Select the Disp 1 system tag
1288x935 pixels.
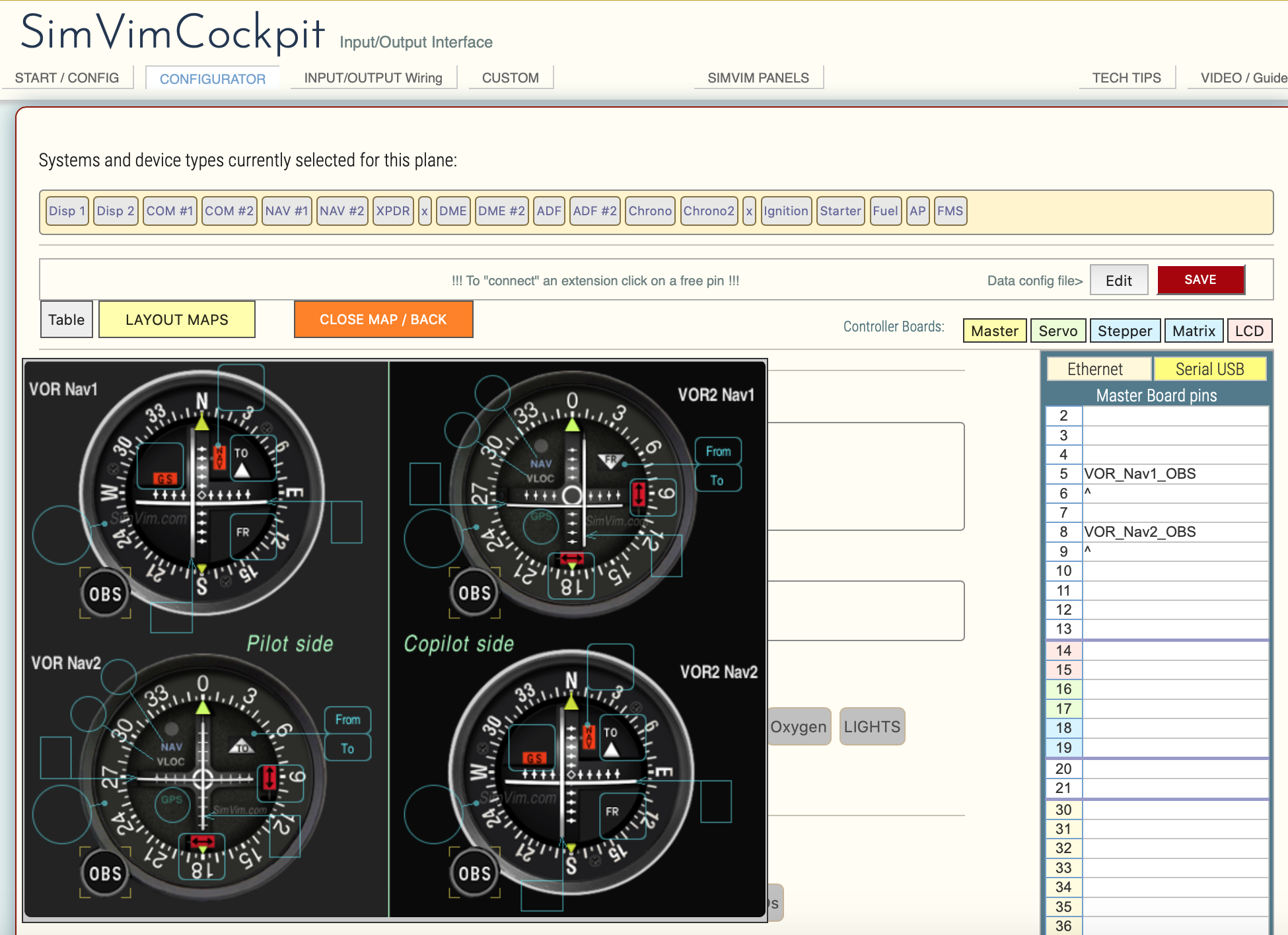[x=67, y=211]
